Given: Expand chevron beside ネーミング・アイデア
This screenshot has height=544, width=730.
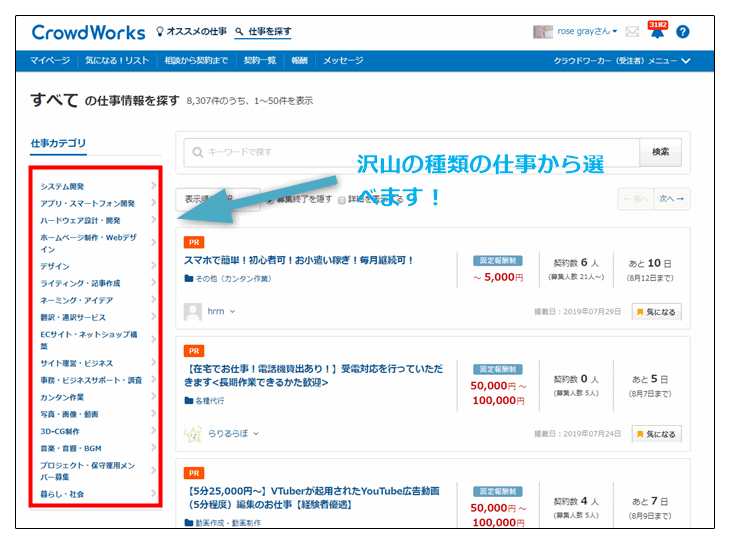Looking at the screenshot, I should point(154,299).
